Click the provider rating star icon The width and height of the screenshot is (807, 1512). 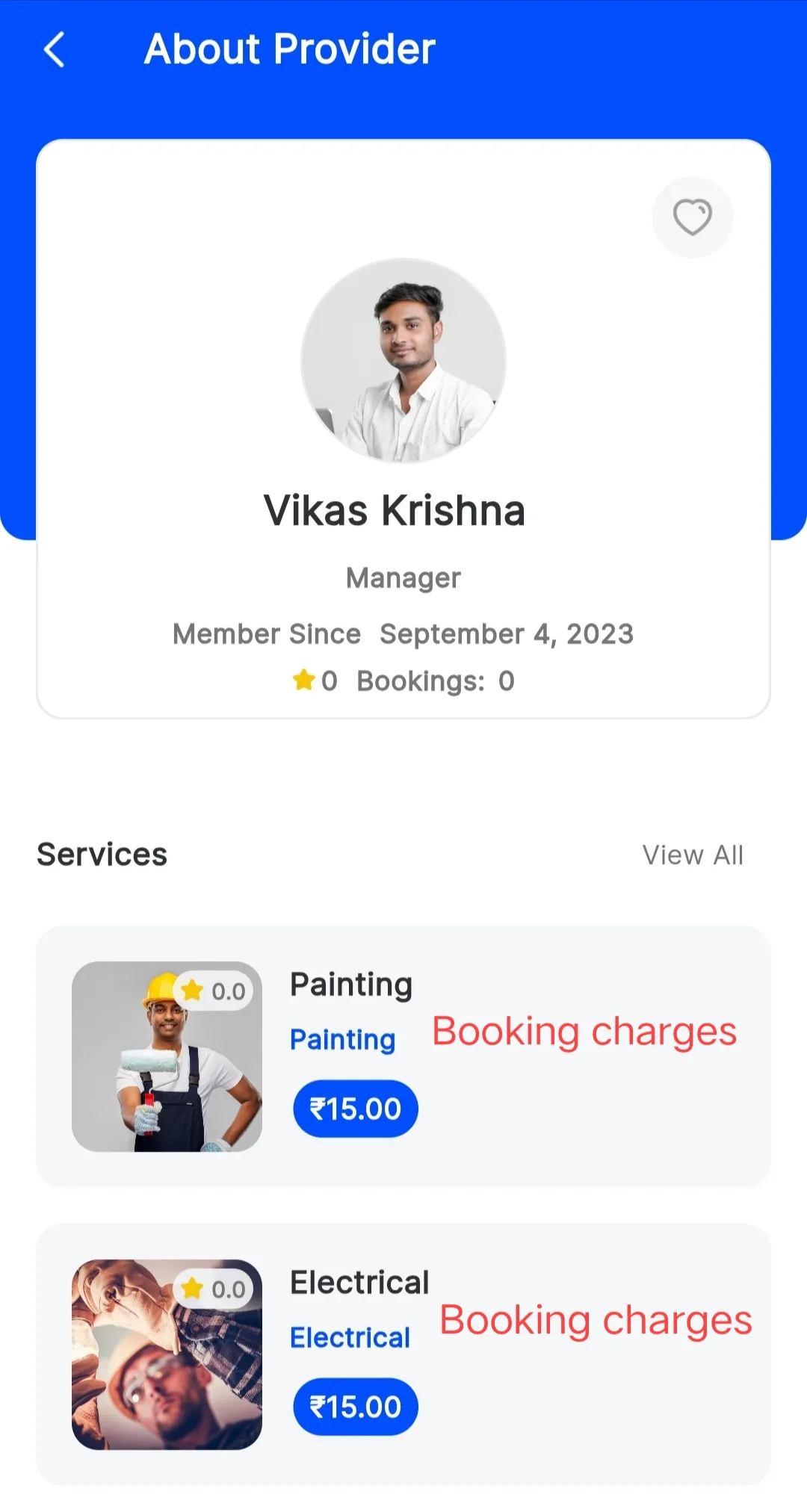[x=303, y=680]
